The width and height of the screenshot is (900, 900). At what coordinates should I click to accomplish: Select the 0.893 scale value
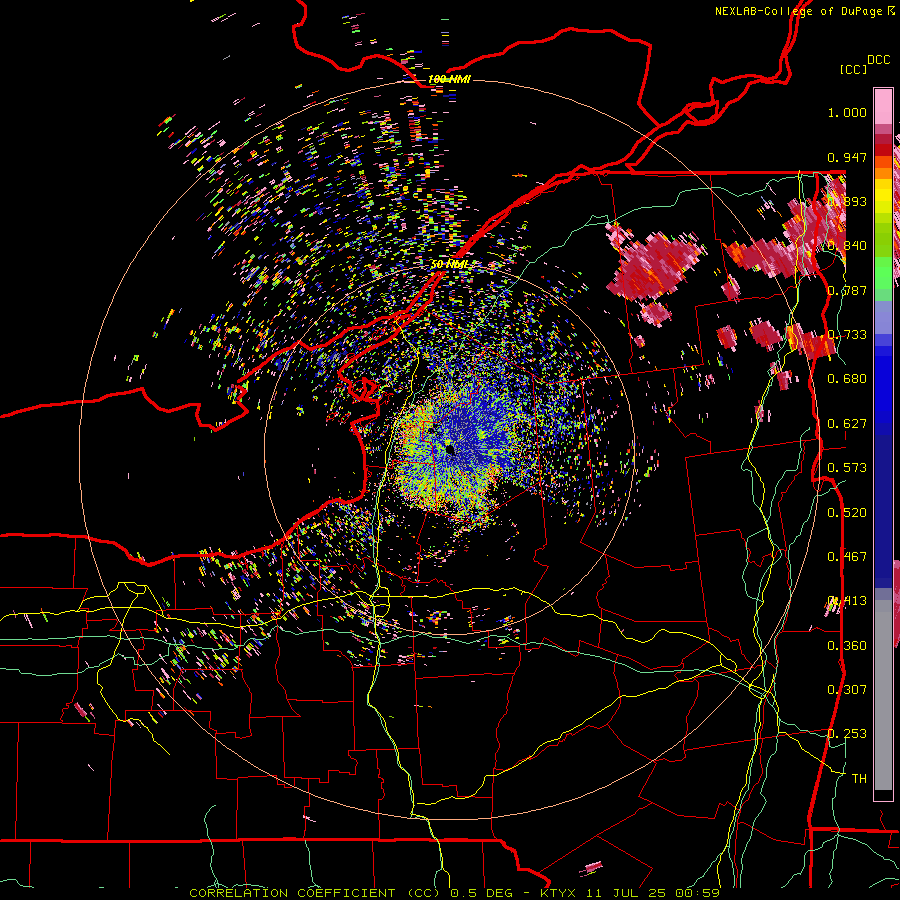click(847, 201)
